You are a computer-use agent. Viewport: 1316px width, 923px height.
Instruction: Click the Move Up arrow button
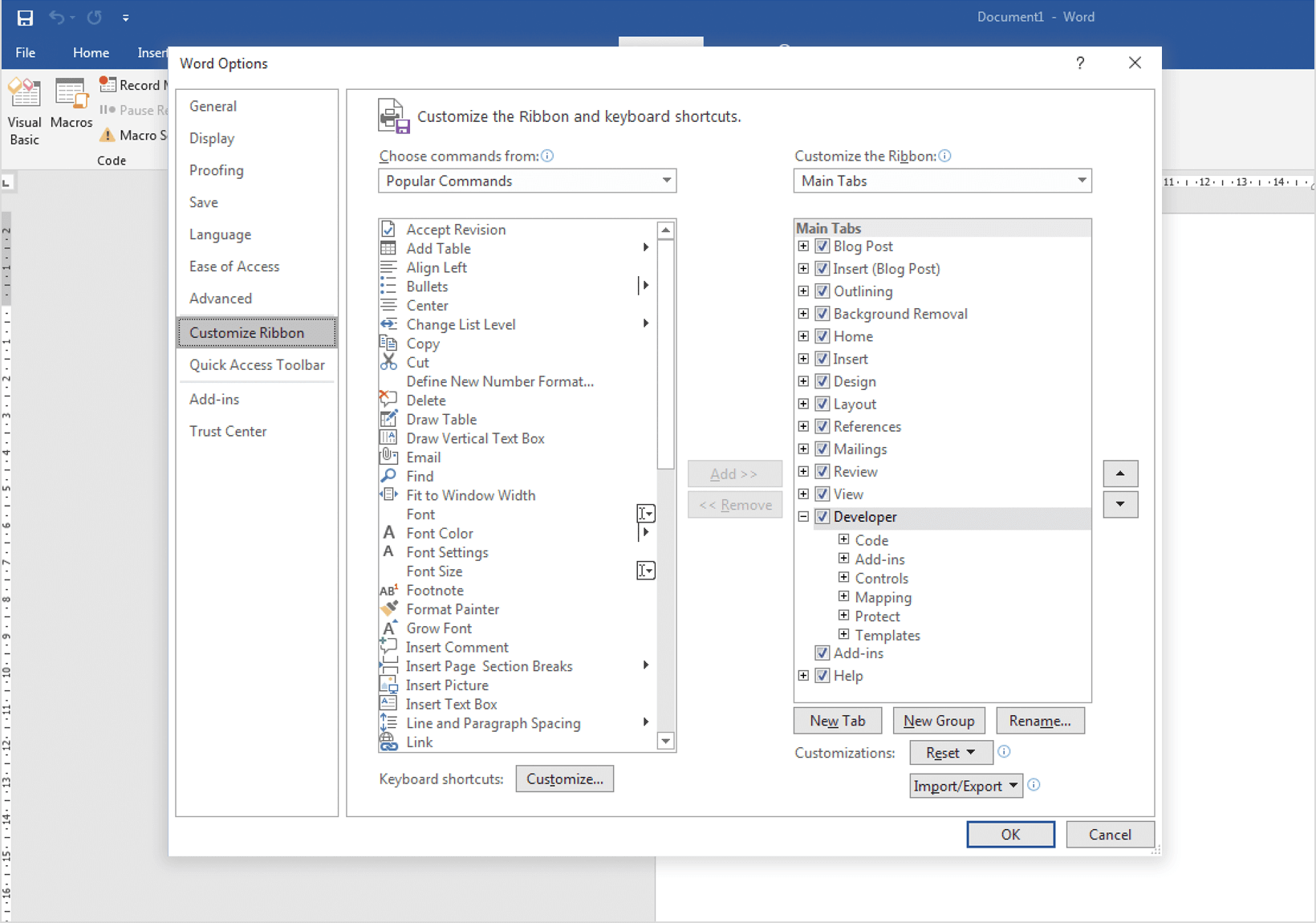(1120, 474)
